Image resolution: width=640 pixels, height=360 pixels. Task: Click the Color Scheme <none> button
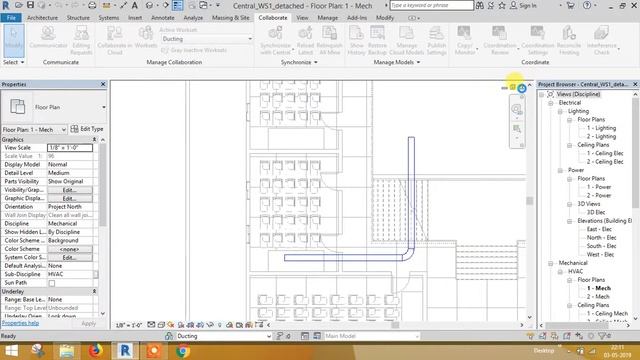point(70,249)
